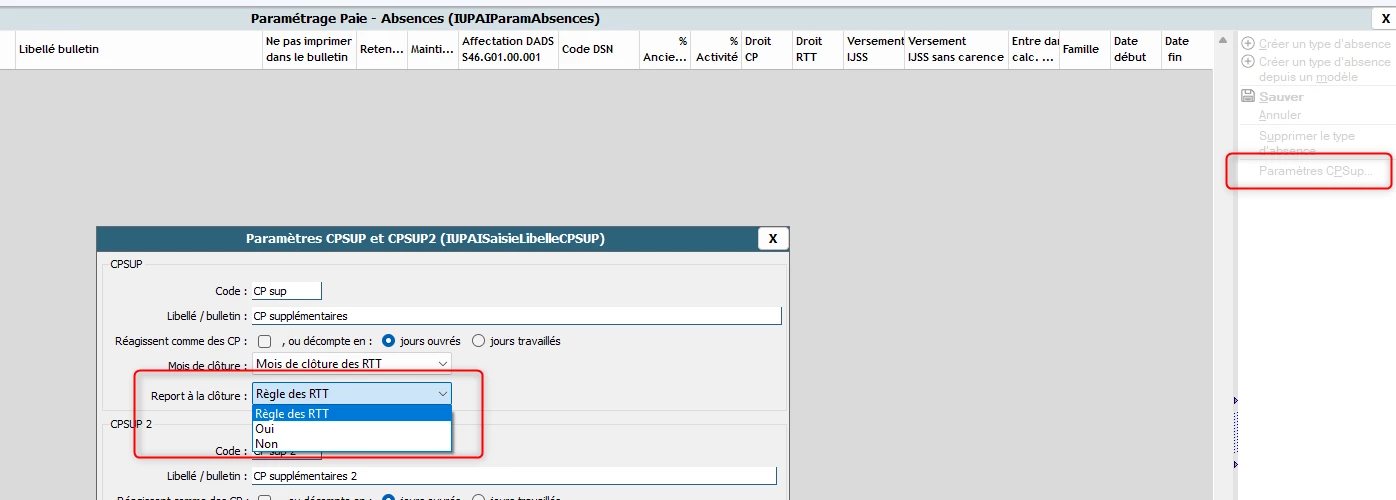Click the plus icon beside Créer un type d'absence
Image resolution: width=1396 pixels, height=500 pixels.
(x=1247, y=43)
